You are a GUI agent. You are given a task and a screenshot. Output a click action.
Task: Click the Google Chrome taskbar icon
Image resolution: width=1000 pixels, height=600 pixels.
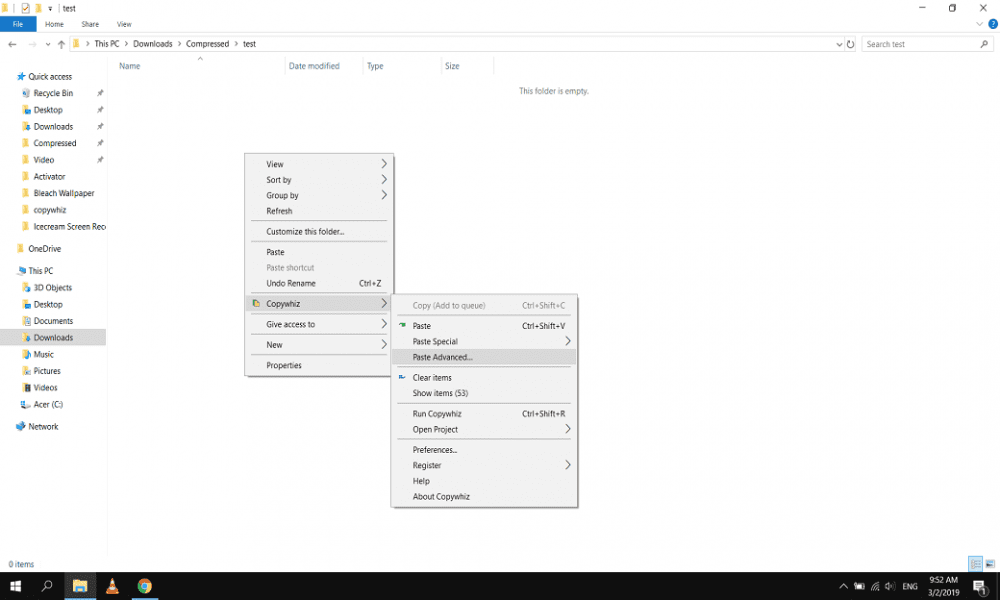coord(145,586)
